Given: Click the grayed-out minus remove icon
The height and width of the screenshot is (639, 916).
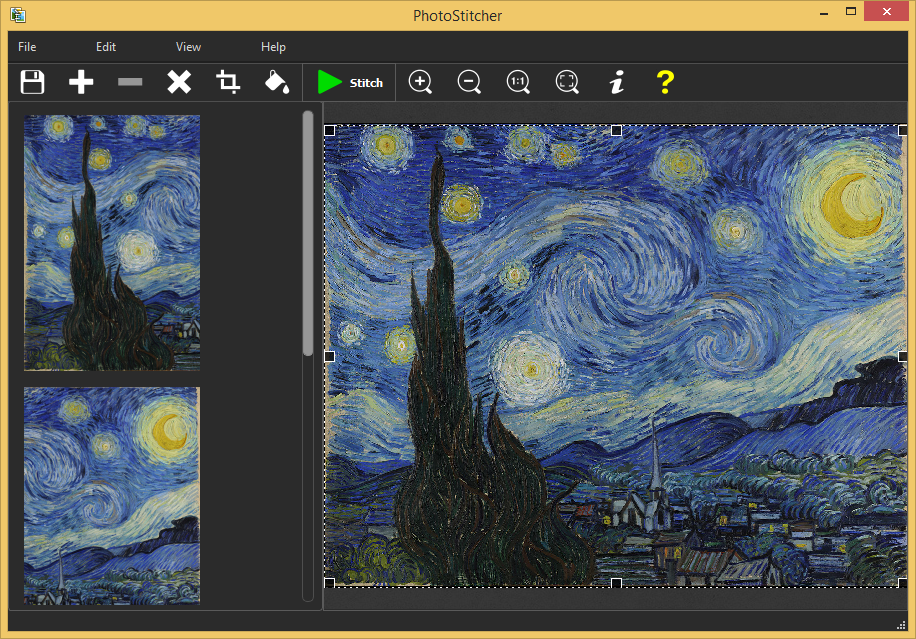Looking at the screenshot, I should (x=130, y=82).
